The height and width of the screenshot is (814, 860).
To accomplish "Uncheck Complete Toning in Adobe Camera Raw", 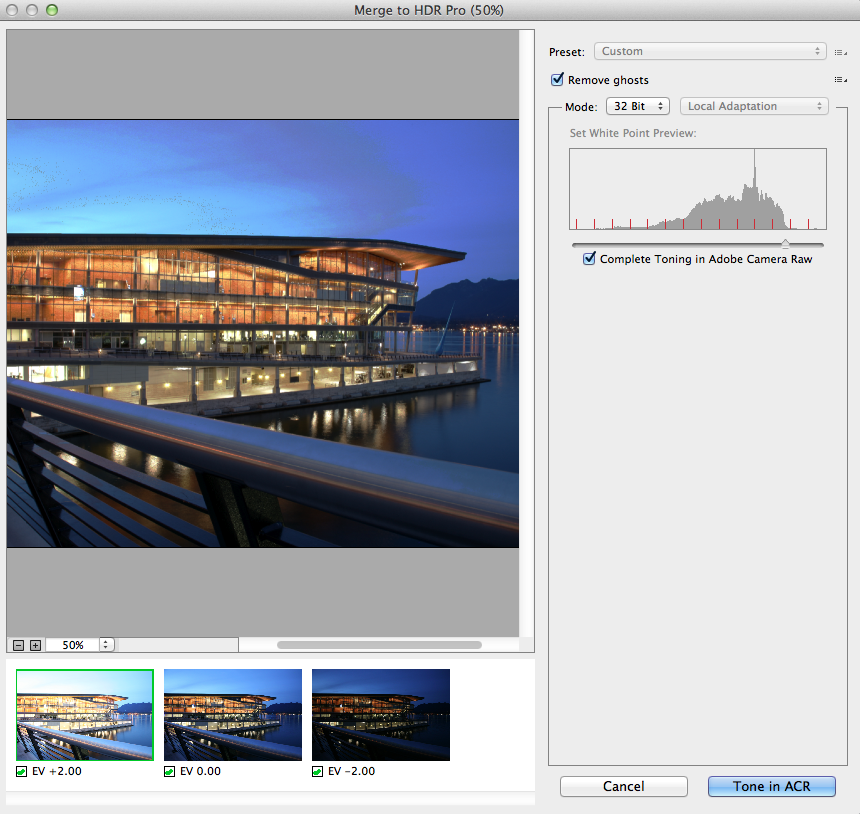I will pyautogui.click(x=589, y=258).
